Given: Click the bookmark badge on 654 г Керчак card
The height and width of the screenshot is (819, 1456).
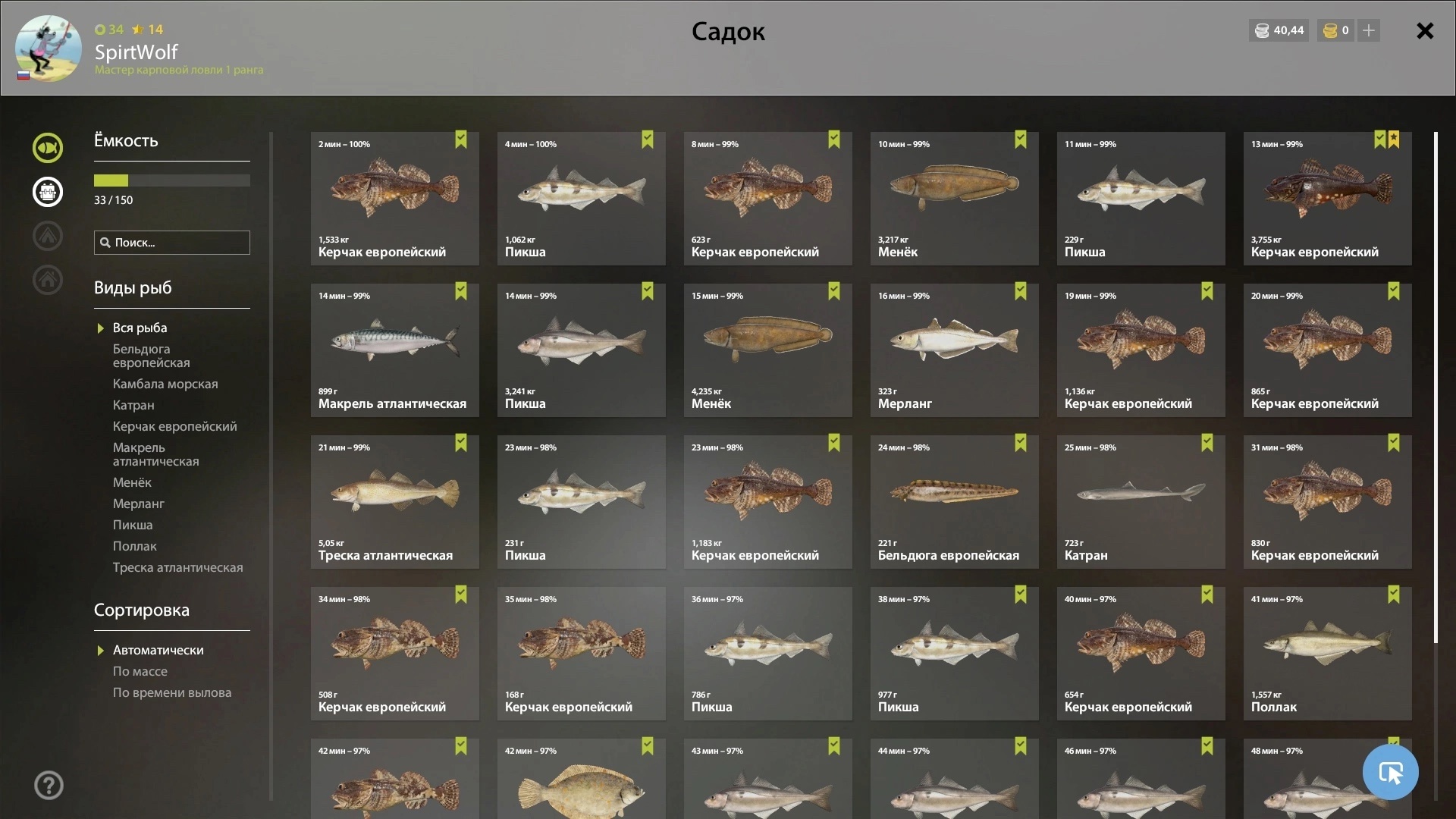Looking at the screenshot, I should coord(1207,595).
